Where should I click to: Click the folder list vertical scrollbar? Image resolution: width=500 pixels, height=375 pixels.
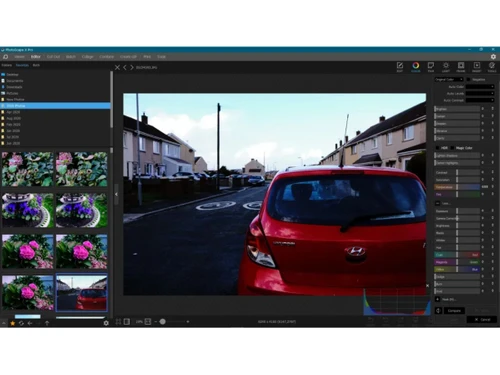point(112,99)
